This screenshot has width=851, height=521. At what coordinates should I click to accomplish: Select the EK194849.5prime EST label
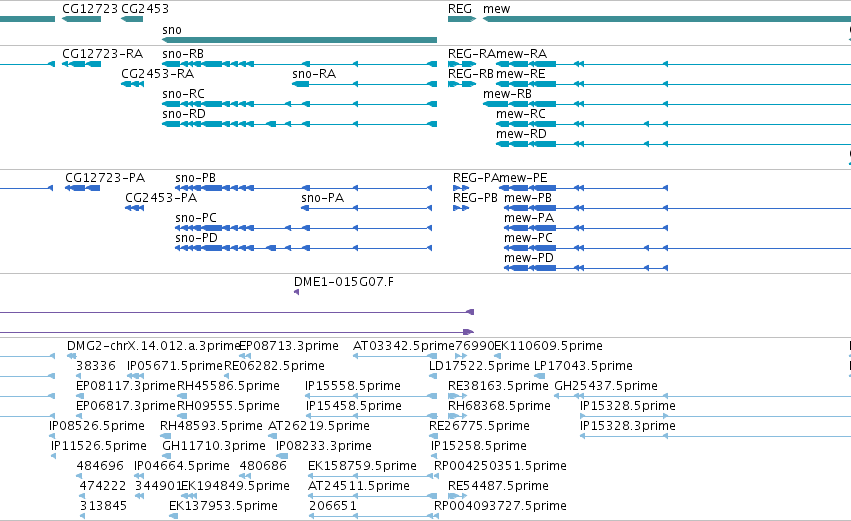click(x=235, y=487)
